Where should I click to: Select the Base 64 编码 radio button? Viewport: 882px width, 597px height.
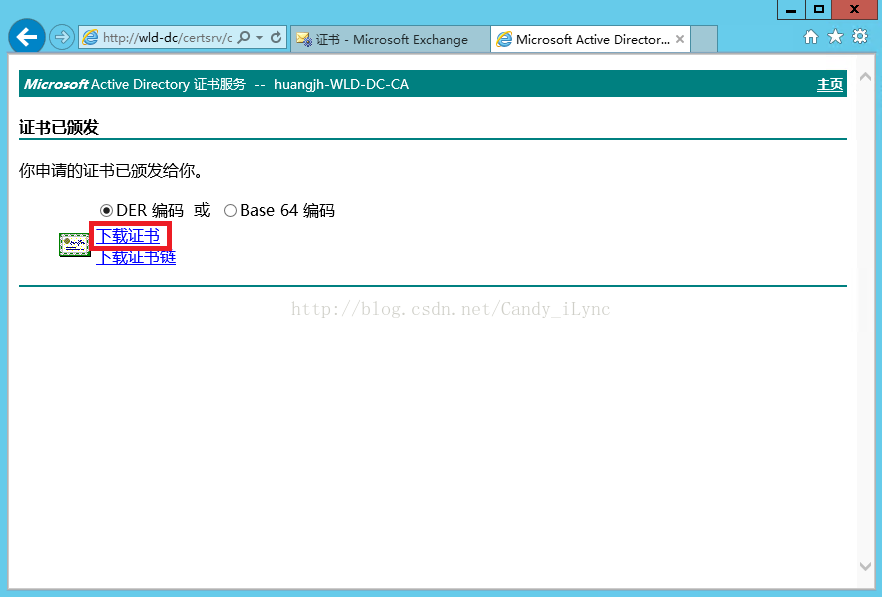click(230, 211)
